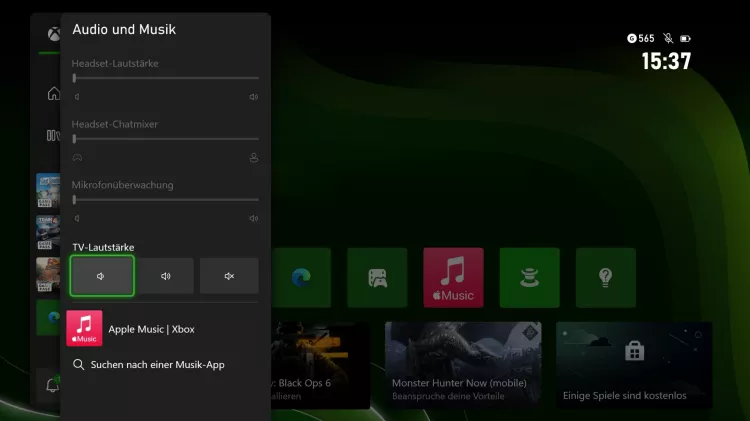Click the Gamerscore 565 indicator
This screenshot has width=750, height=421.
[x=640, y=38]
